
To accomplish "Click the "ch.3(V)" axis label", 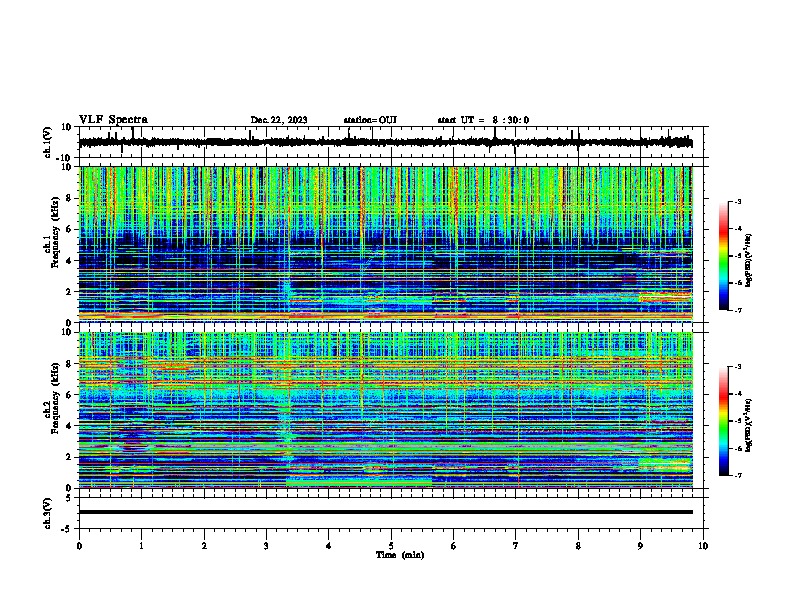I will 48,513.
